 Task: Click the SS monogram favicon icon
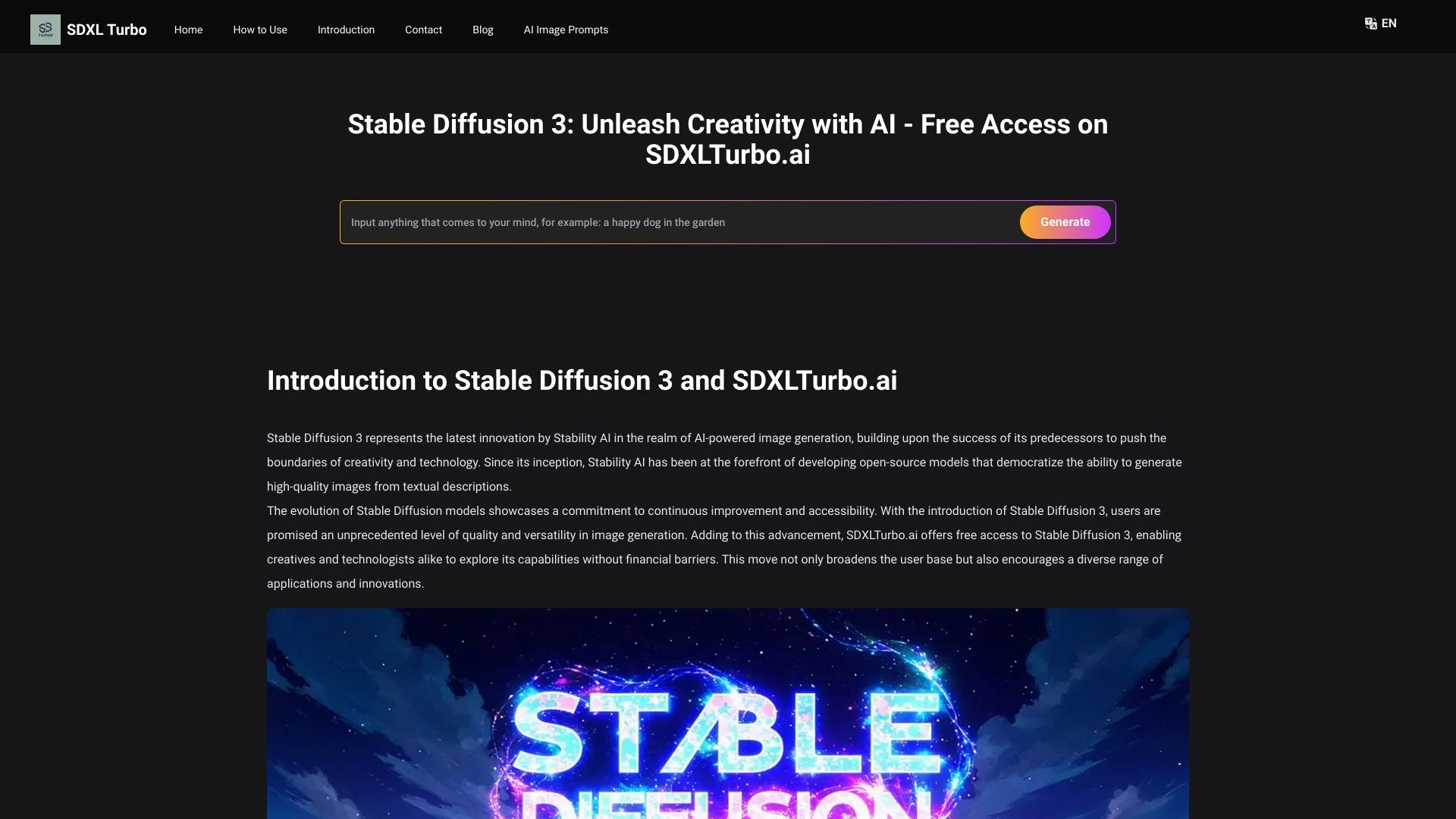(x=45, y=29)
